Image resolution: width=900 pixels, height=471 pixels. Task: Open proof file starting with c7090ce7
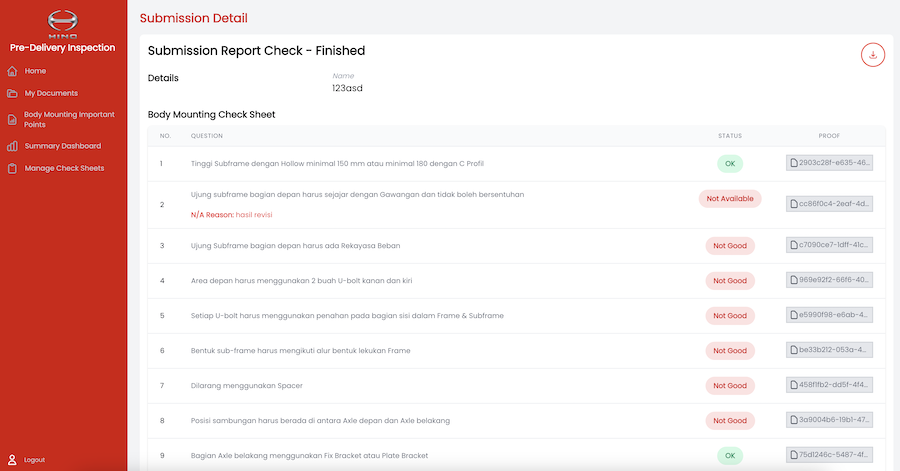click(829, 245)
